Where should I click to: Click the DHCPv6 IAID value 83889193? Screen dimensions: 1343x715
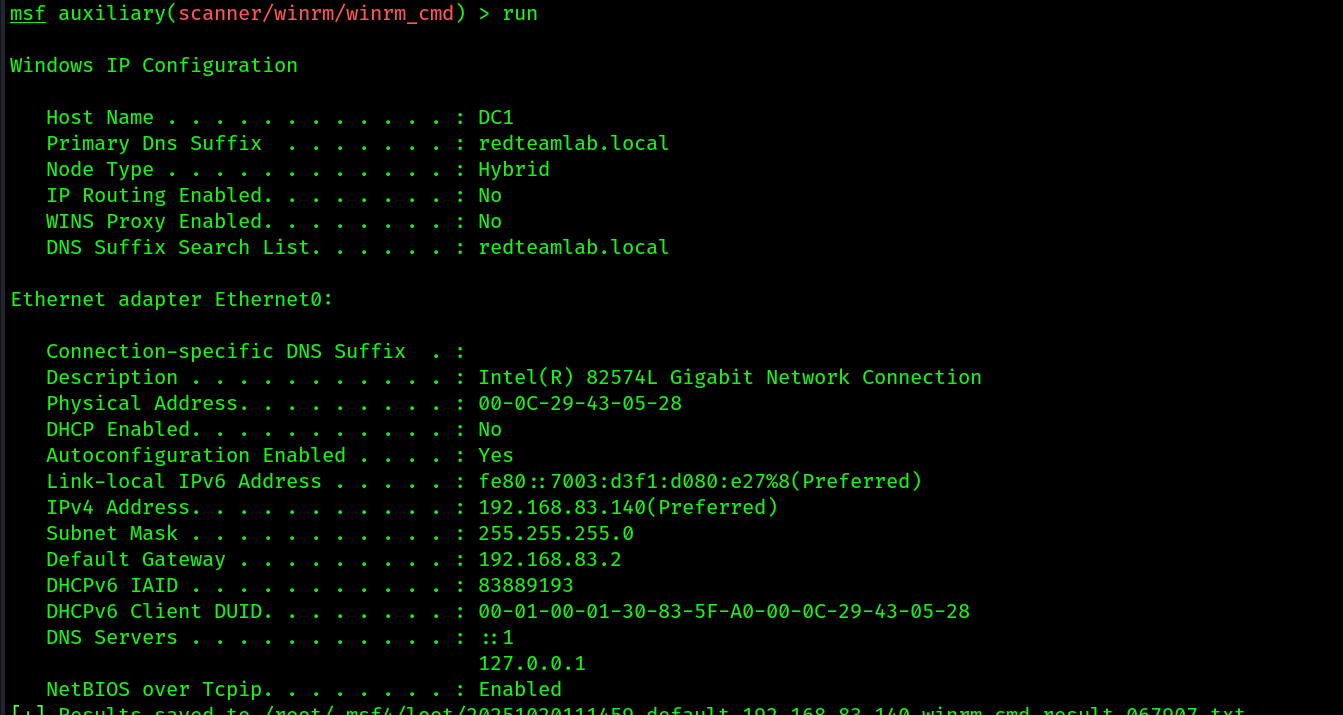point(526,586)
